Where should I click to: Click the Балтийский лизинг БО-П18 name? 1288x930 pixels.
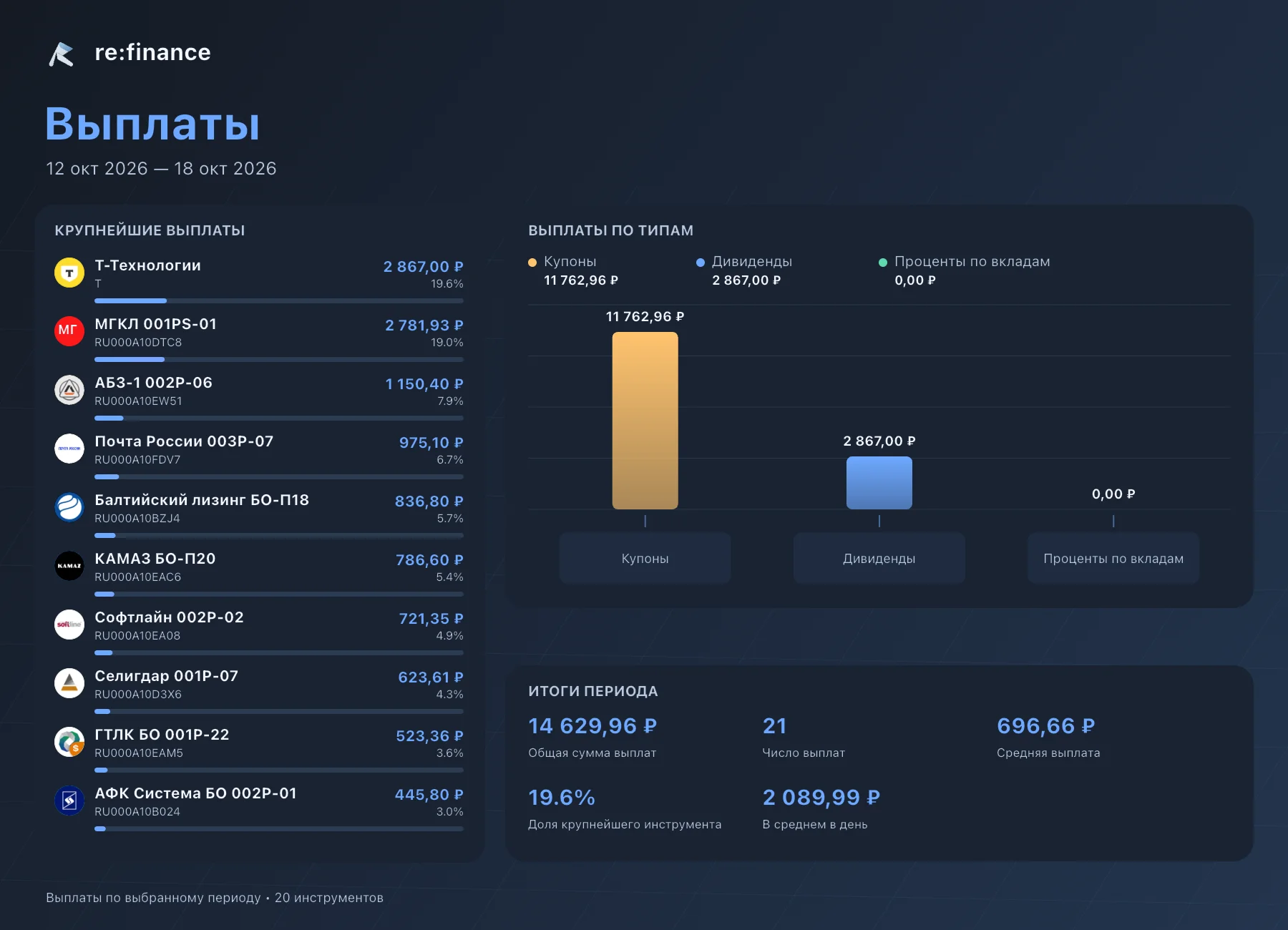(202, 500)
